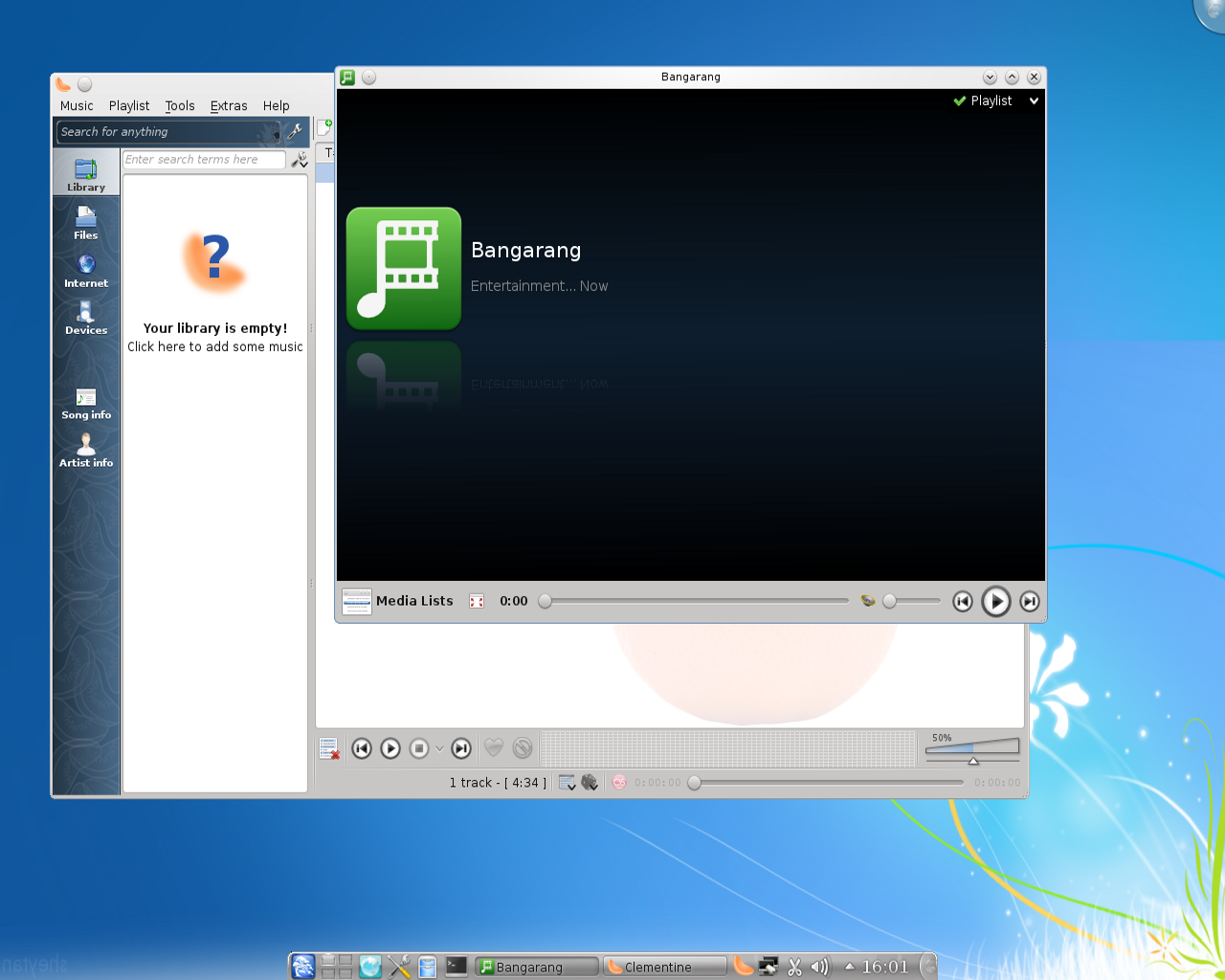Click virtual desktop pager
The width and height of the screenshot is (1225, 980).
tap(337, 967)
